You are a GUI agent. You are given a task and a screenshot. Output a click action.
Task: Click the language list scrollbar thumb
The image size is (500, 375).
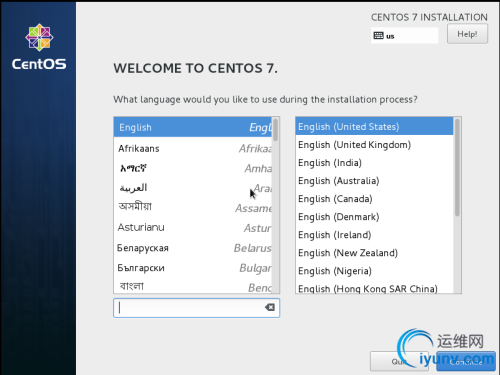276,129
